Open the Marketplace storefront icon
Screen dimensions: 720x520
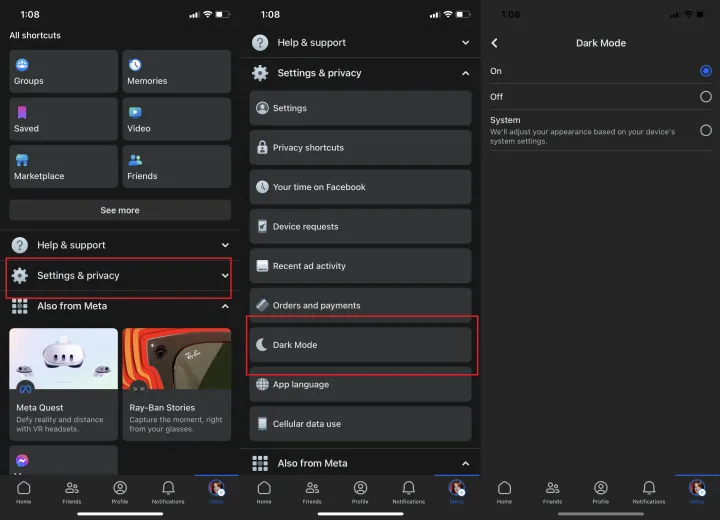[22, 160]
